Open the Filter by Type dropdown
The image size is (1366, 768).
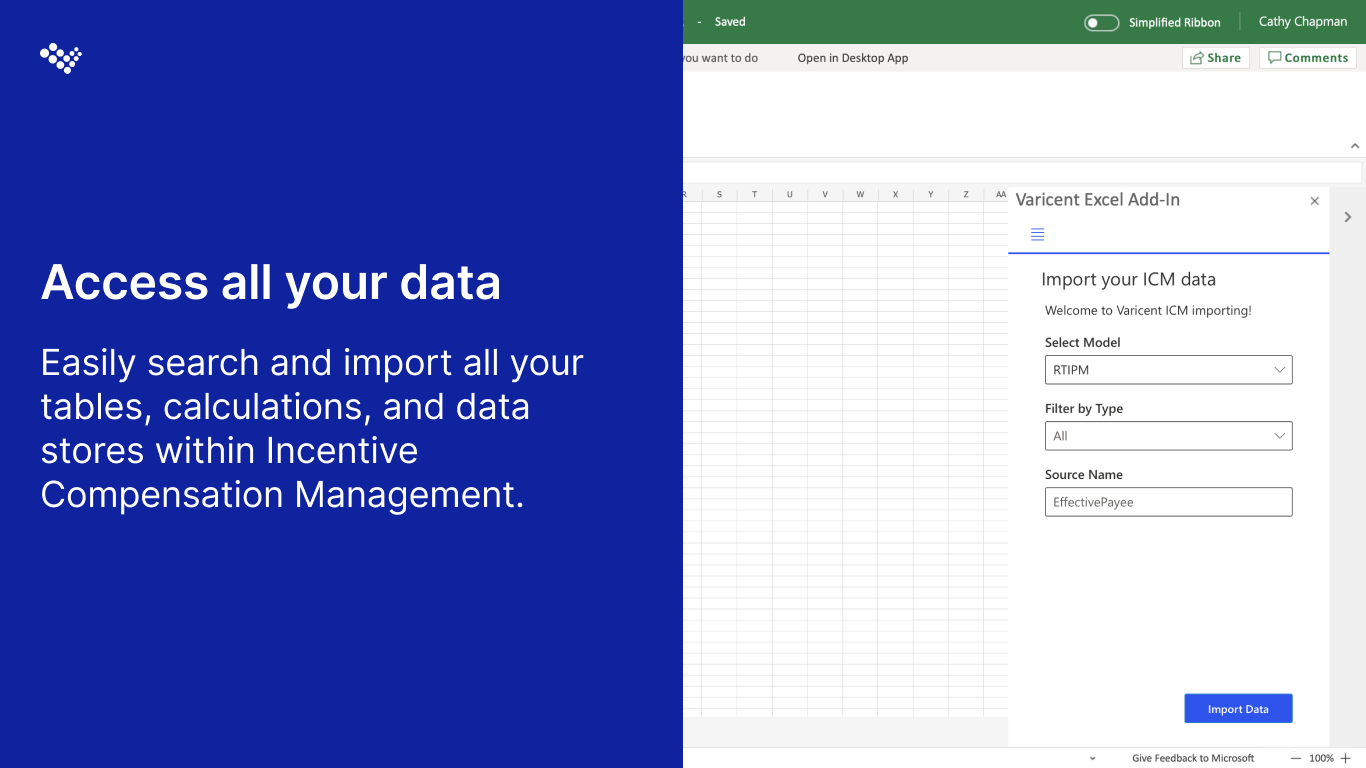[x=1168, y=436]
